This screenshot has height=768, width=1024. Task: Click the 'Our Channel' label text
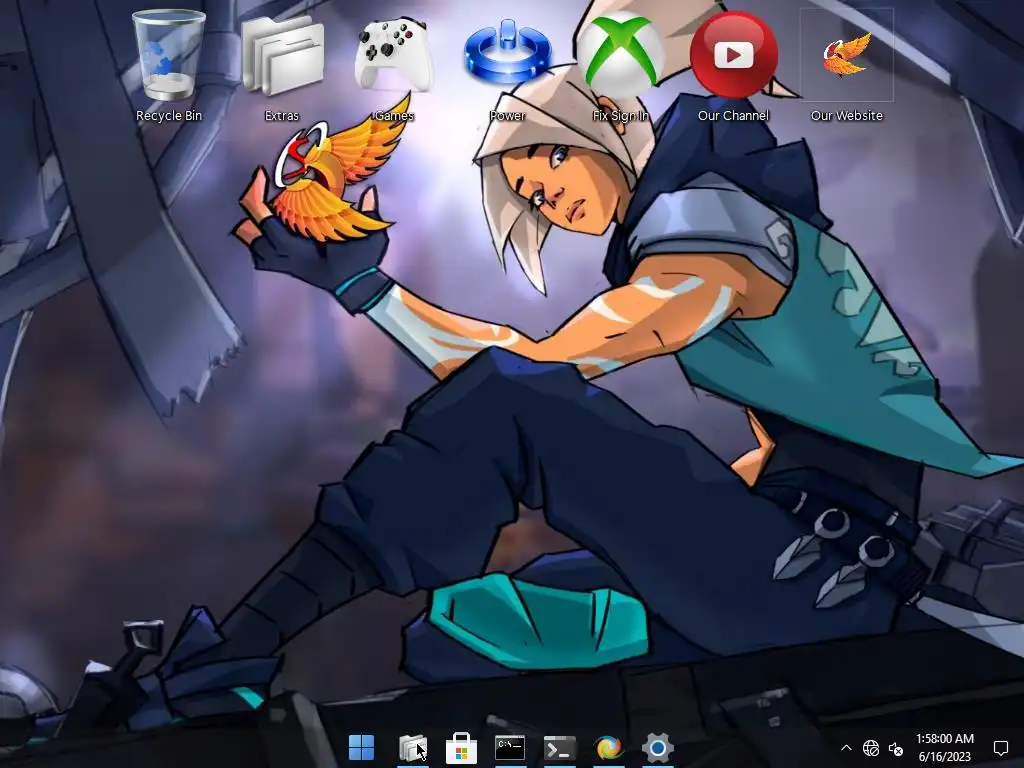pyautogui.click(x=733, y=116)
